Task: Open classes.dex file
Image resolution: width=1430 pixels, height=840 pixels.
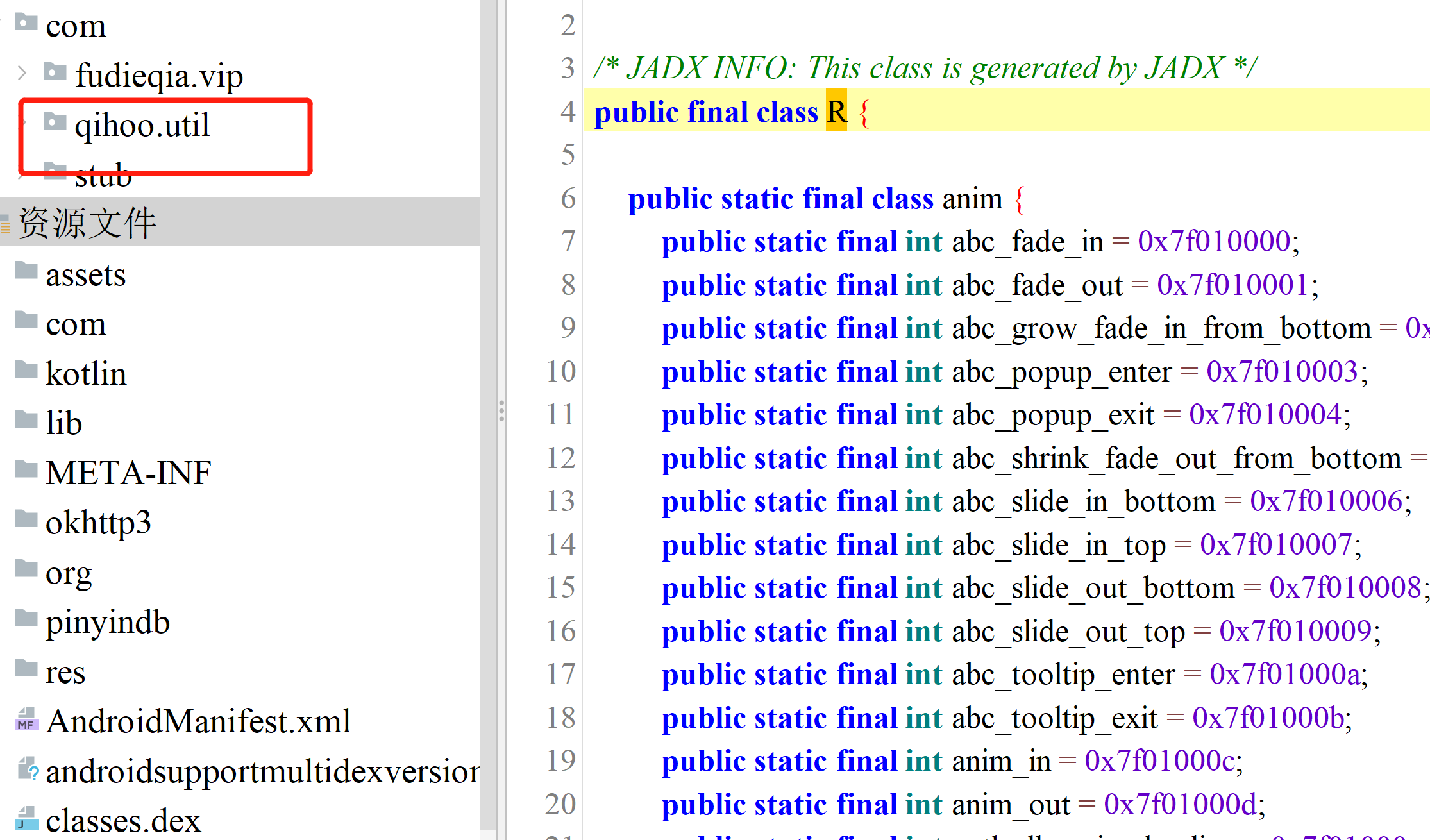Action: pyautogui.click(x=123, y=821)
